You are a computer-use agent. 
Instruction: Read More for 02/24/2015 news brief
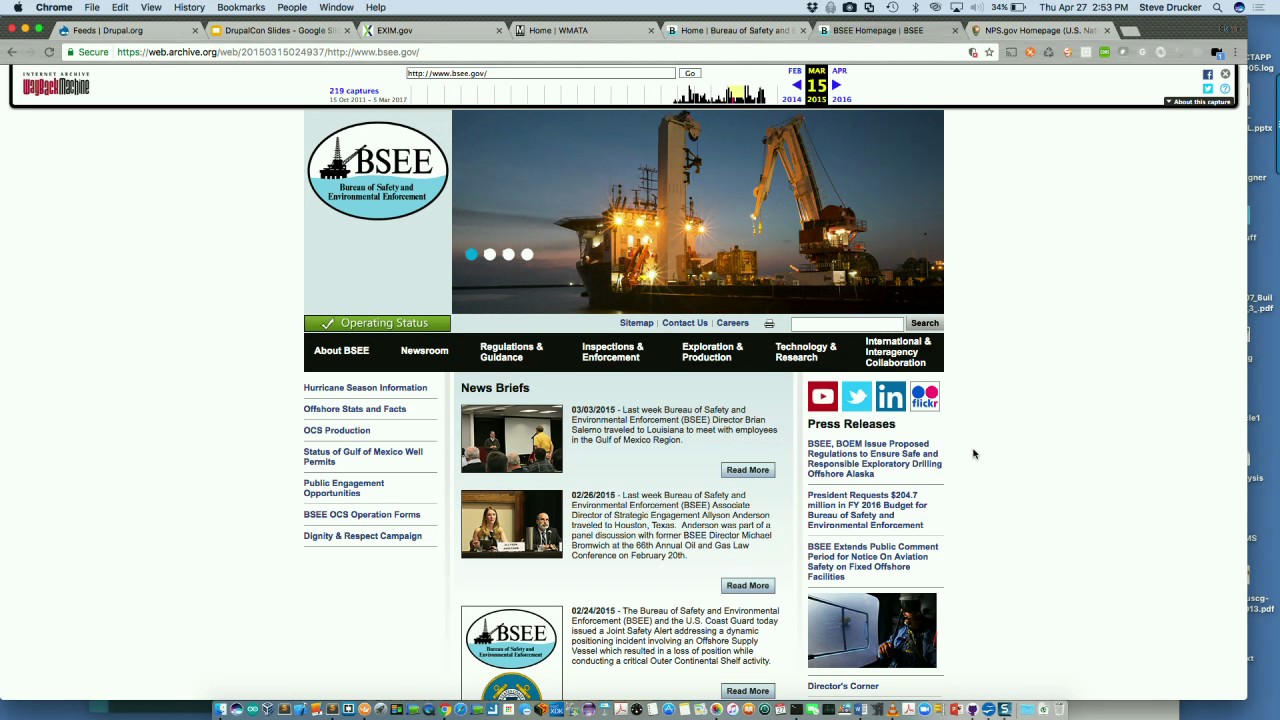tap(748, 691)
